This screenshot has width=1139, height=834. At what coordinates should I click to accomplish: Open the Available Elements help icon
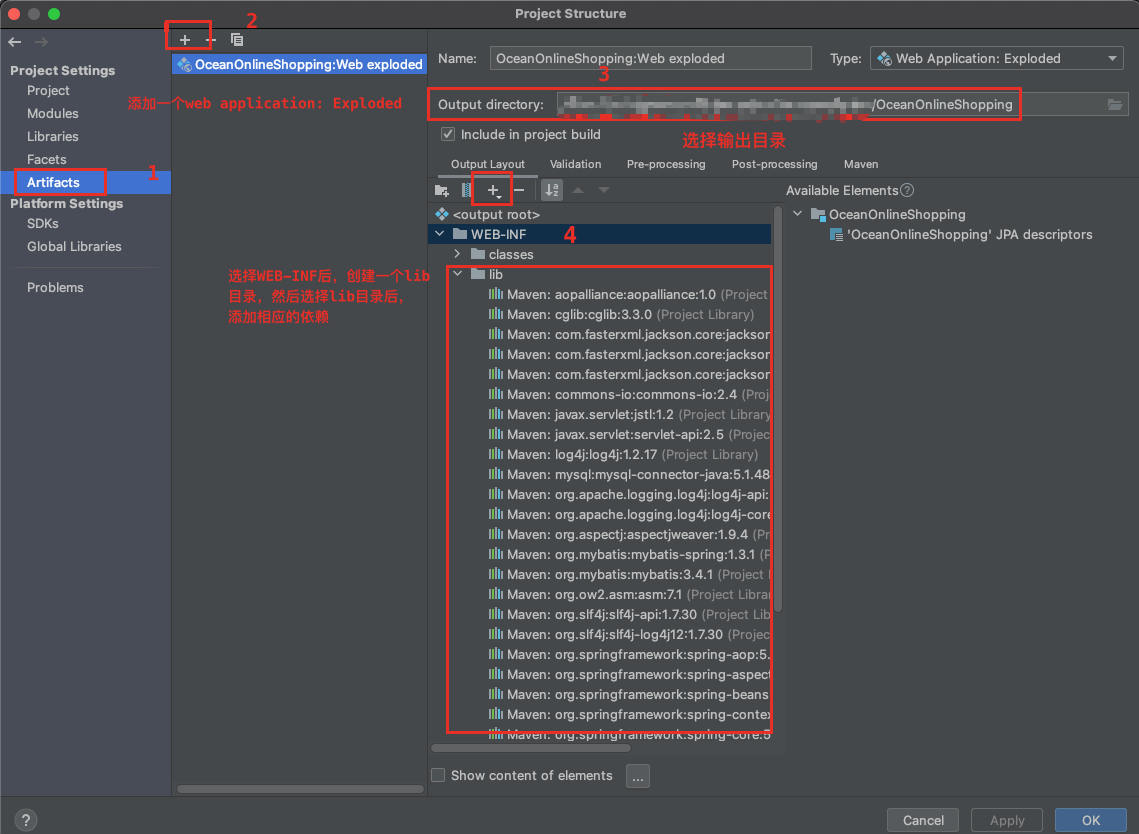(907, 190)
